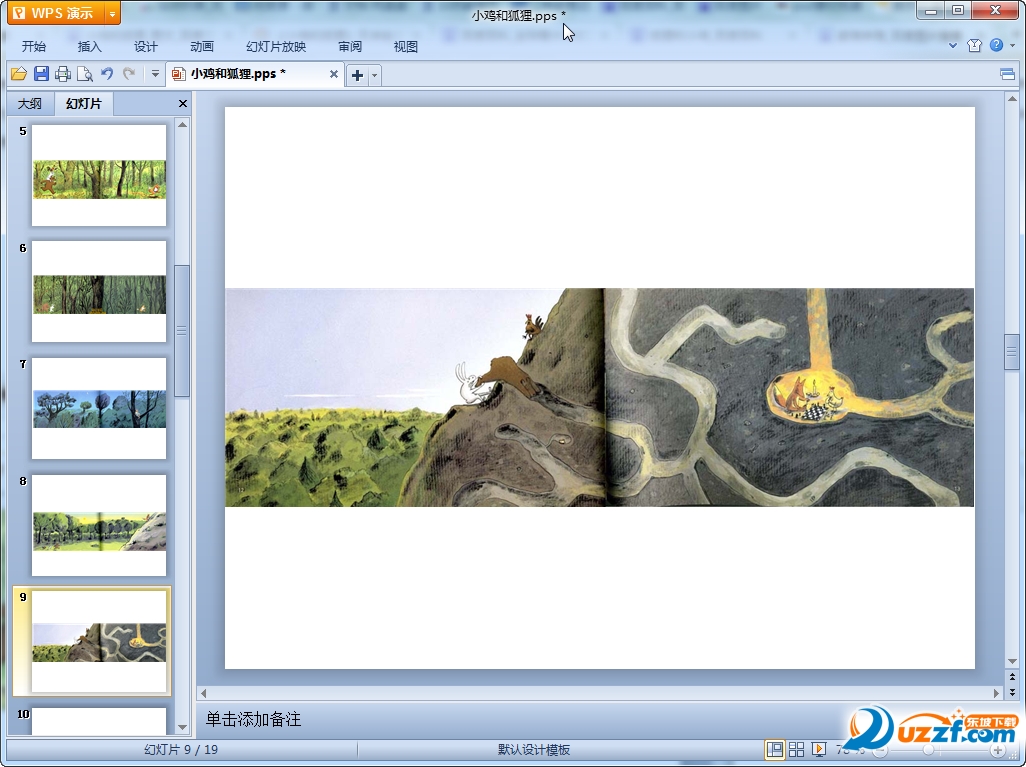Click the thumbnail panel scroll-up arrow
This screenshot has height=767, width=1026.
[183, 124]
